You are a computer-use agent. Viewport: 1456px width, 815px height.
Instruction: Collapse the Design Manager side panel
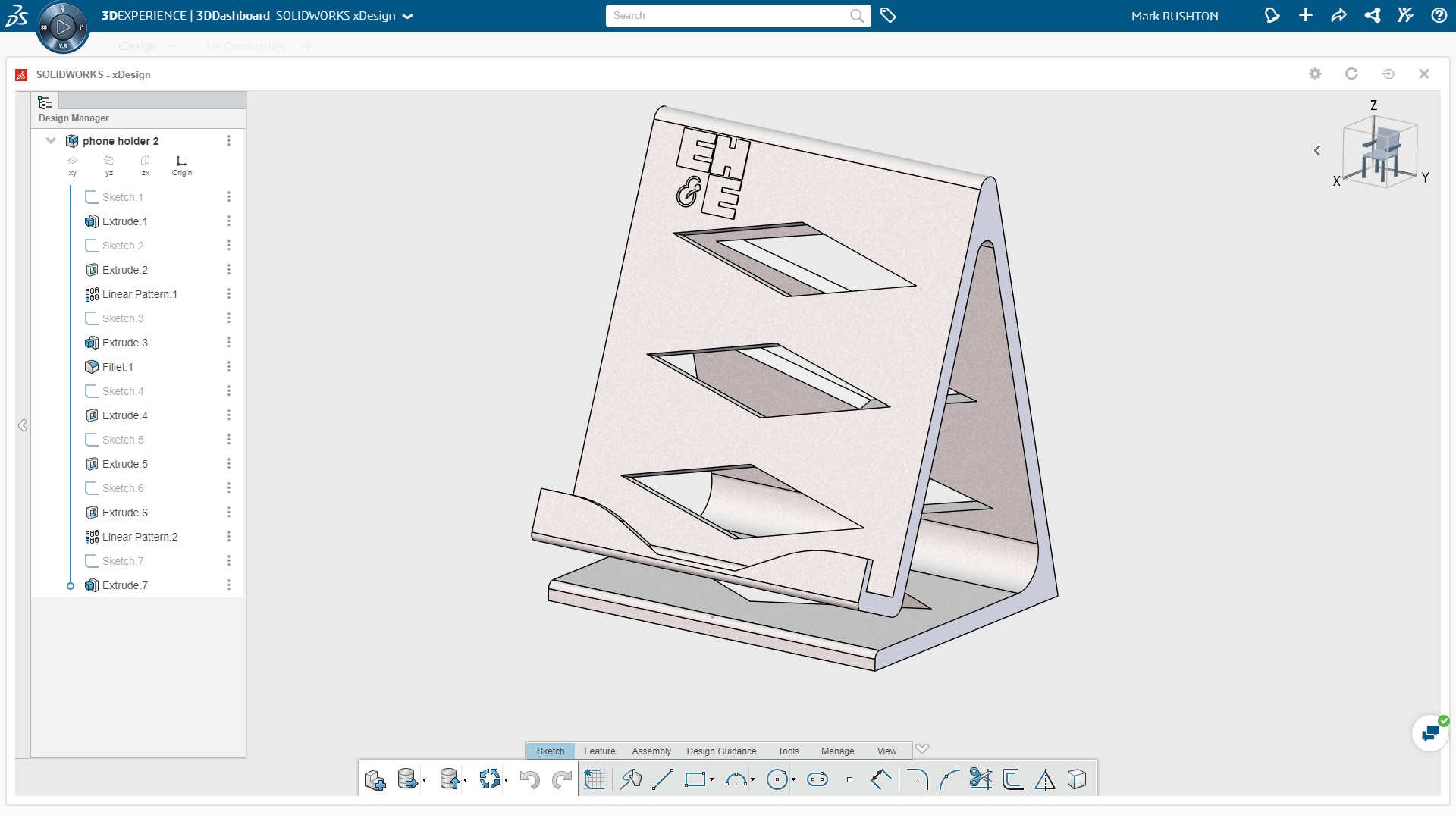tap(22, 425)
